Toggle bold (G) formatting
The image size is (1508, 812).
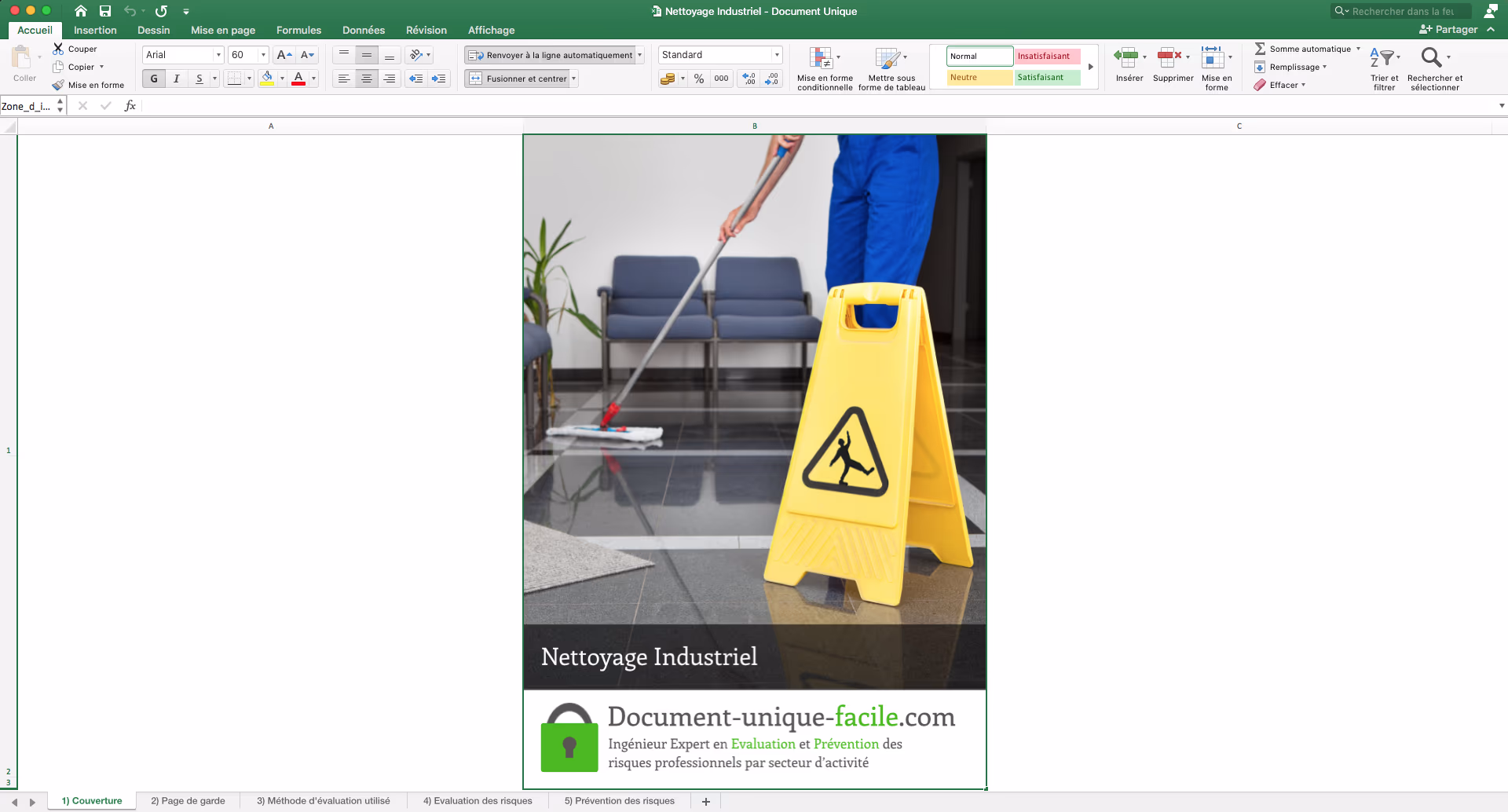point(154,79)
